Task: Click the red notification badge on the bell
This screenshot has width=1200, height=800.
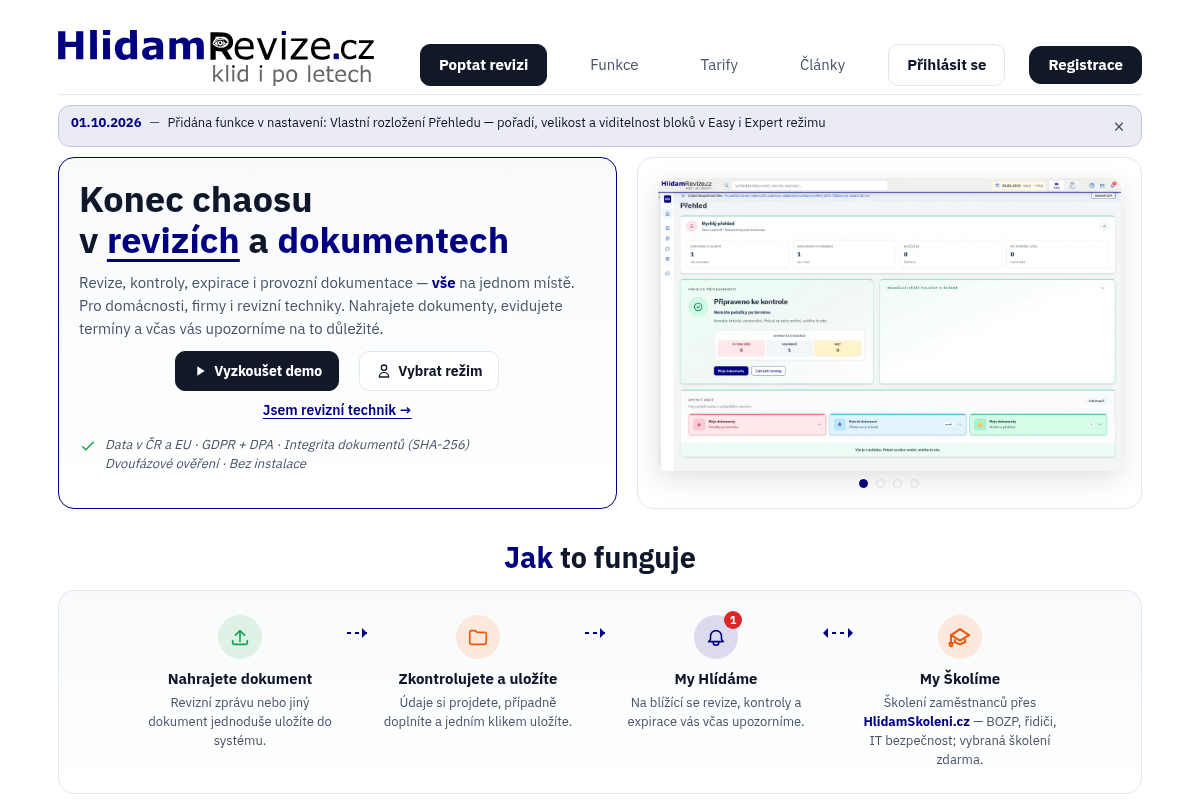Action: [x=733, y=620]
